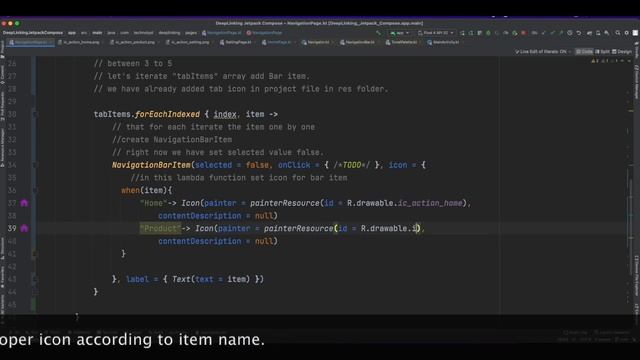This screenshot has height=360, width=640.
Task: Click the green Debug bug icon
Action: pos(488,33)
